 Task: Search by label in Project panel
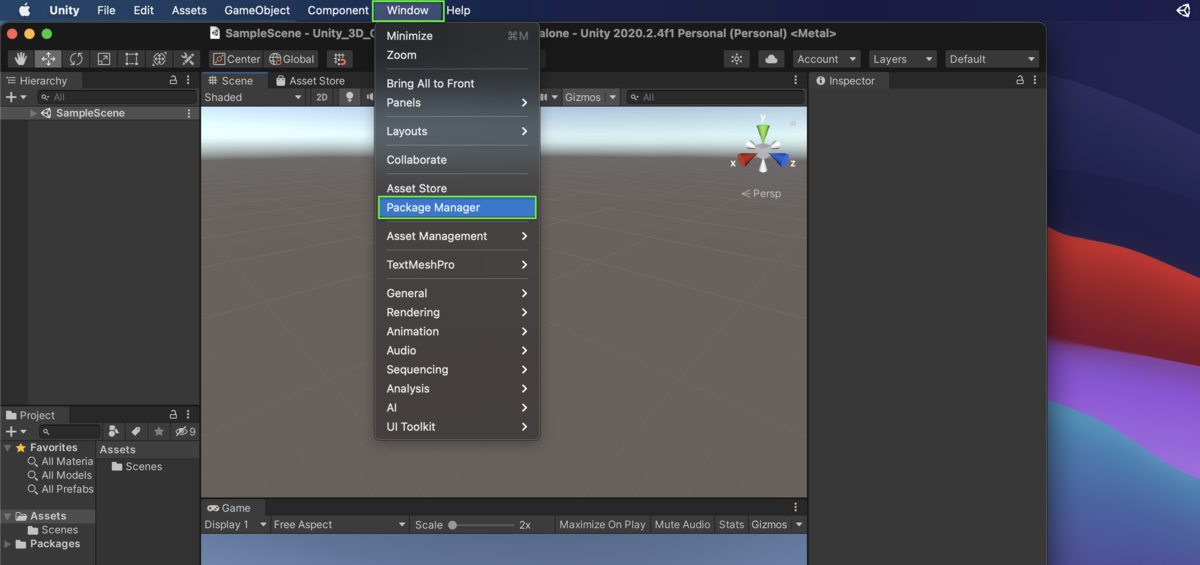[137, 431]
